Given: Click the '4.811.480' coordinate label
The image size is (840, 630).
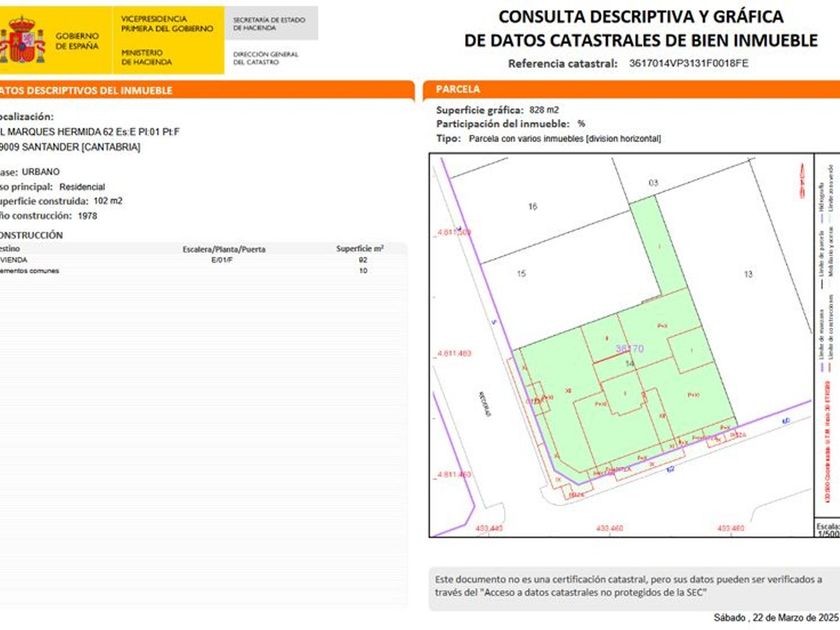Looking at the screenshot, I should (x=454, y=354).
